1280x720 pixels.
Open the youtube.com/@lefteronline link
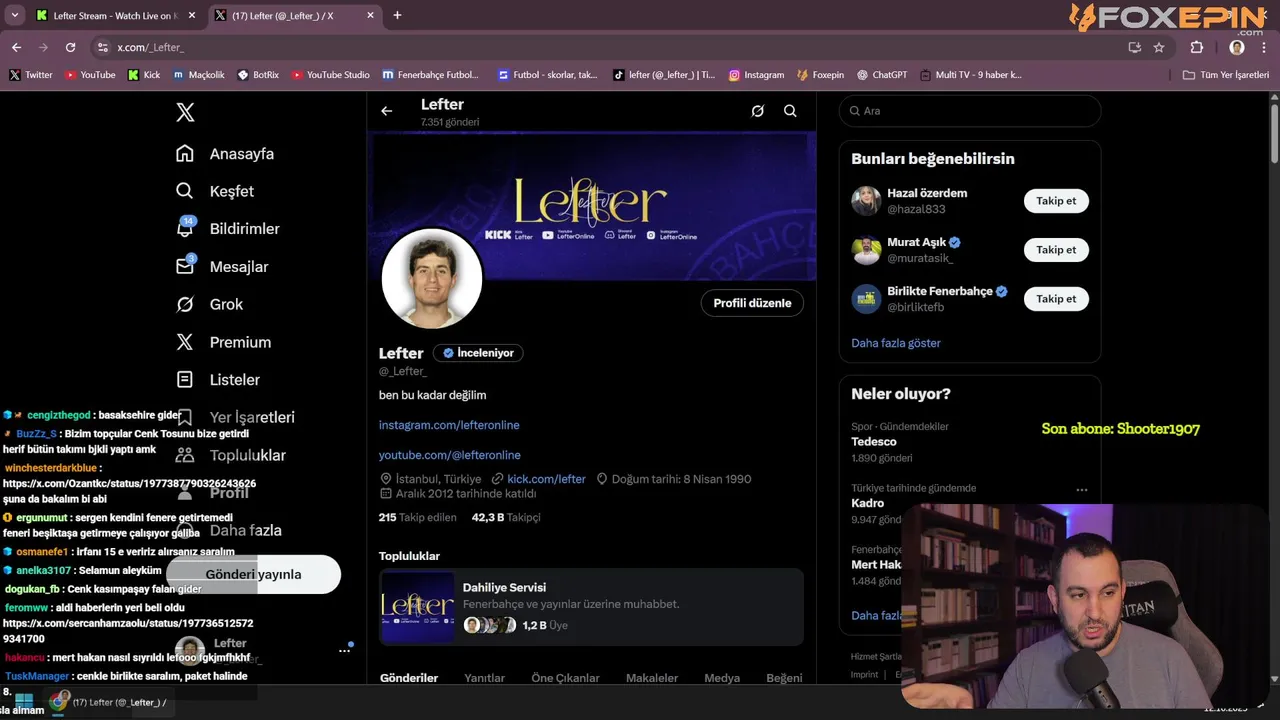tap(450, 455)
